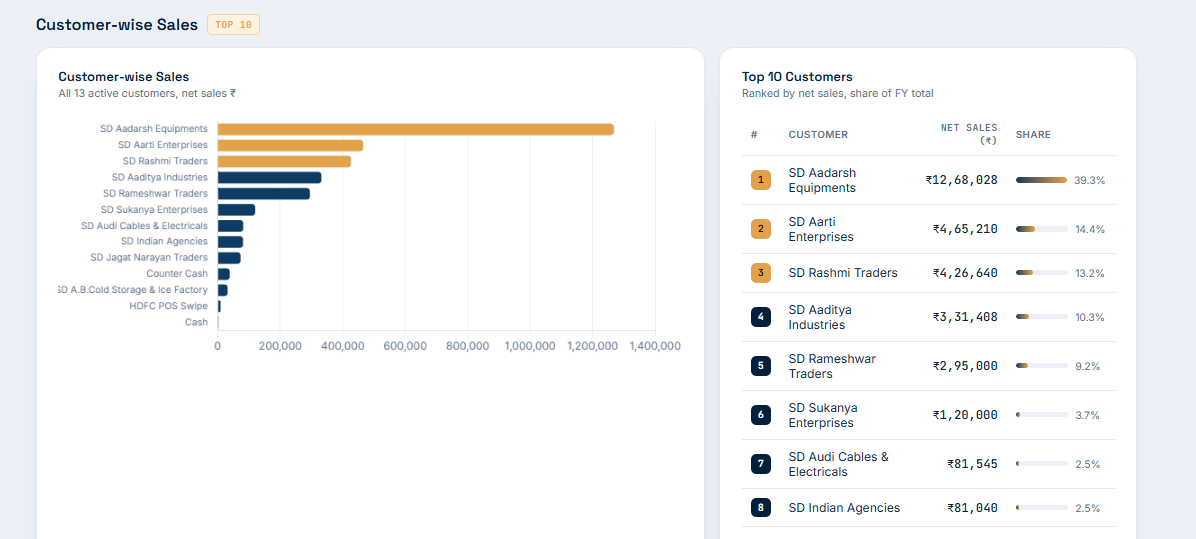This screenshot has width=1196, height=539.
Task: Select the SD Audi Cables & Electricals bar
Action: click(230, 226)
